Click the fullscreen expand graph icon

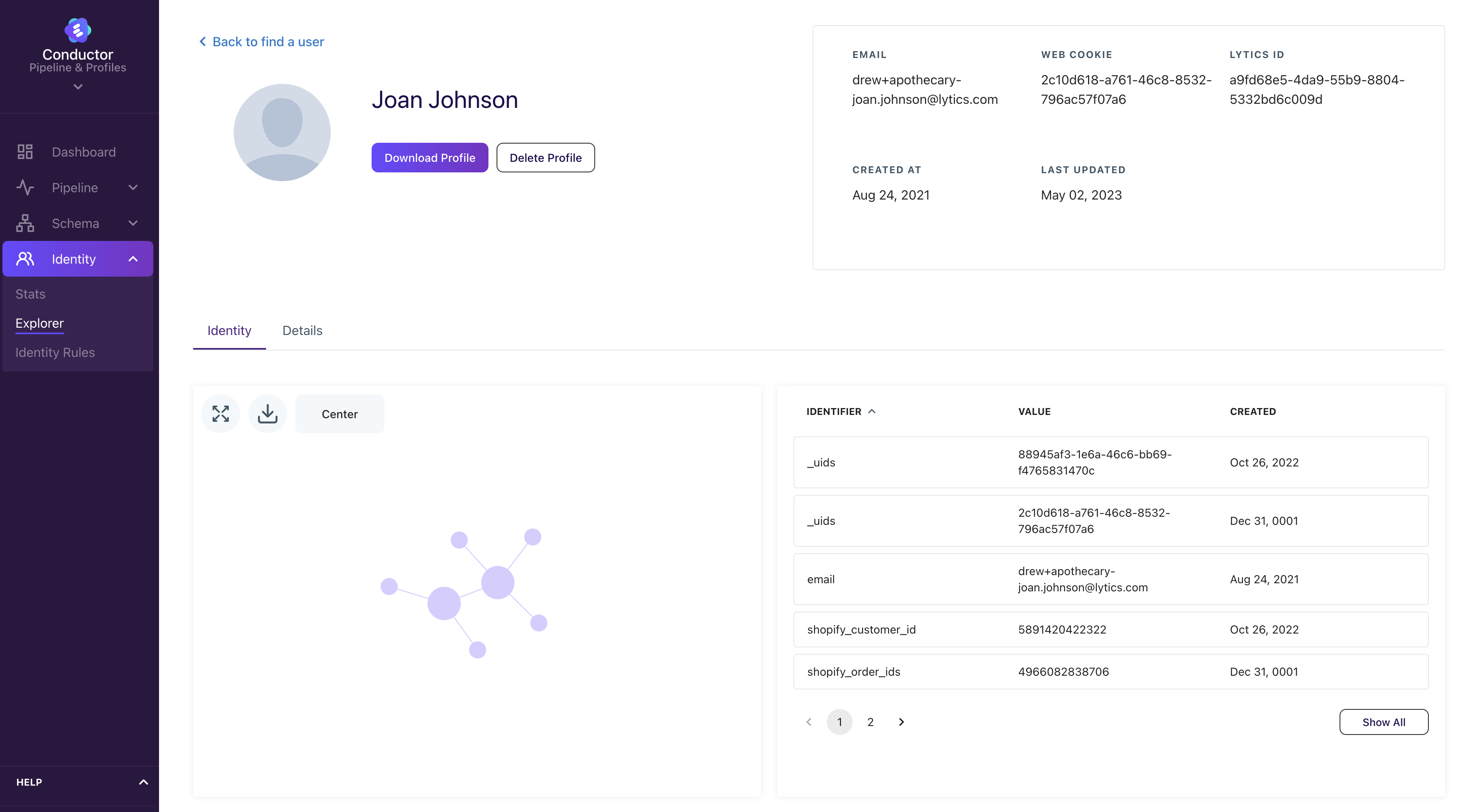(220, 413)
